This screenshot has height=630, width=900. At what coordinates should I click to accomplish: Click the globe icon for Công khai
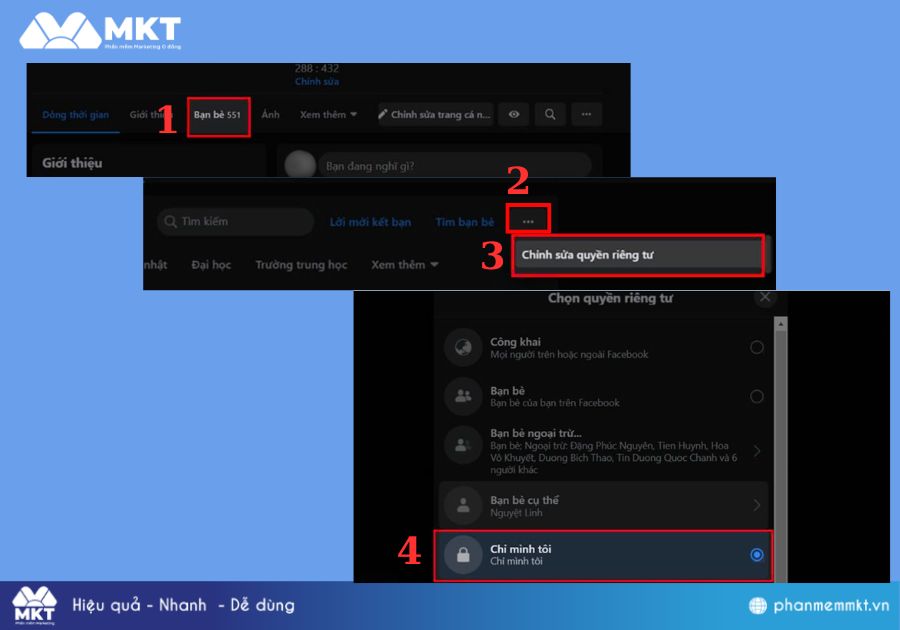tap(463, 347)
